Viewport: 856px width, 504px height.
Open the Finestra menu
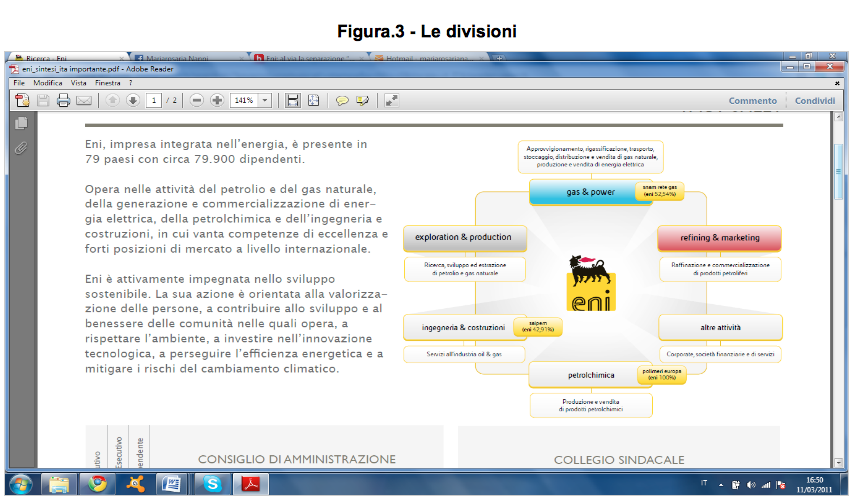[x=108, y=83]
